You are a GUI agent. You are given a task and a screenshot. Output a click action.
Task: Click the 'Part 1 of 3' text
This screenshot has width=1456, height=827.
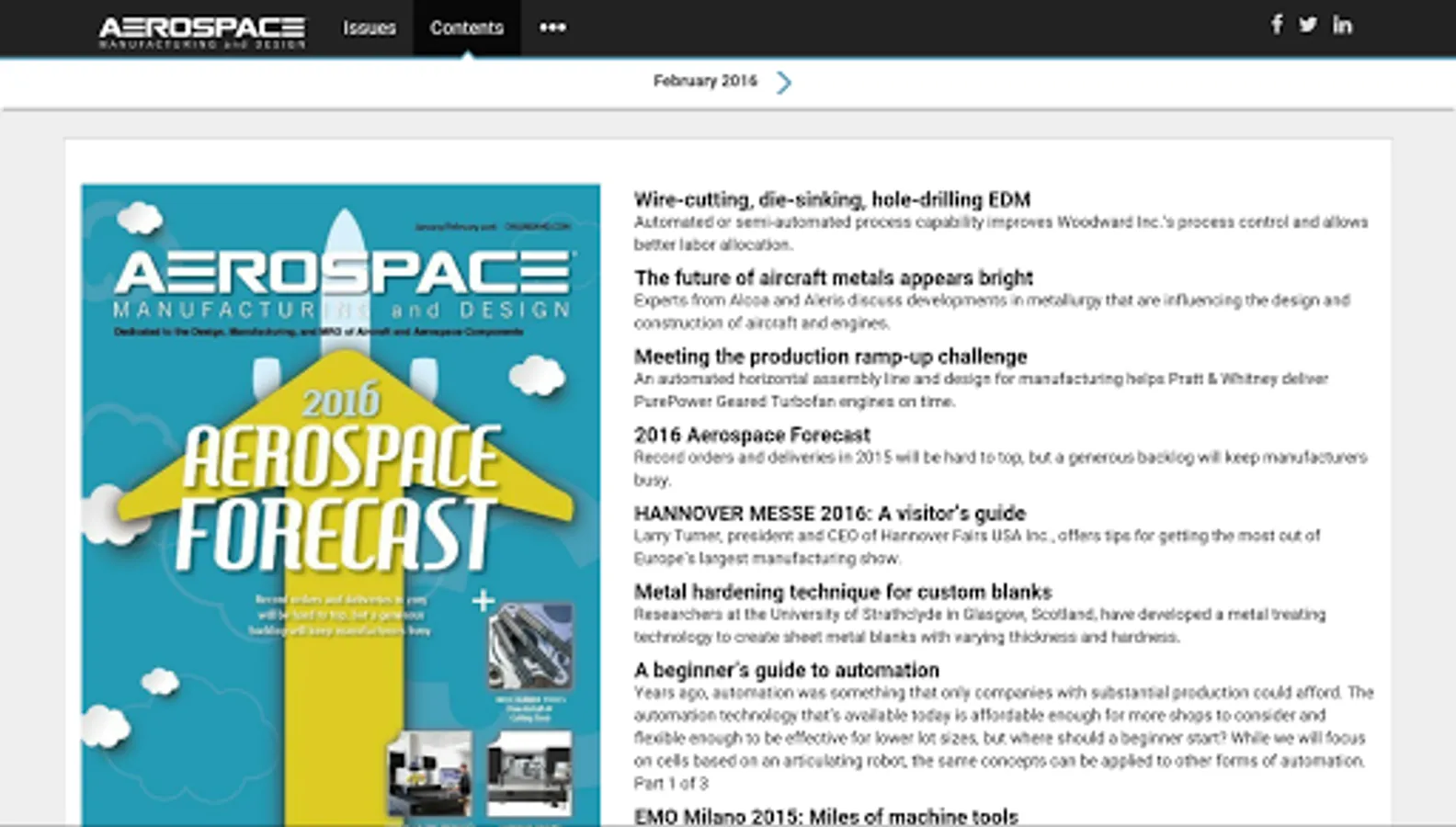click(671, 784)
